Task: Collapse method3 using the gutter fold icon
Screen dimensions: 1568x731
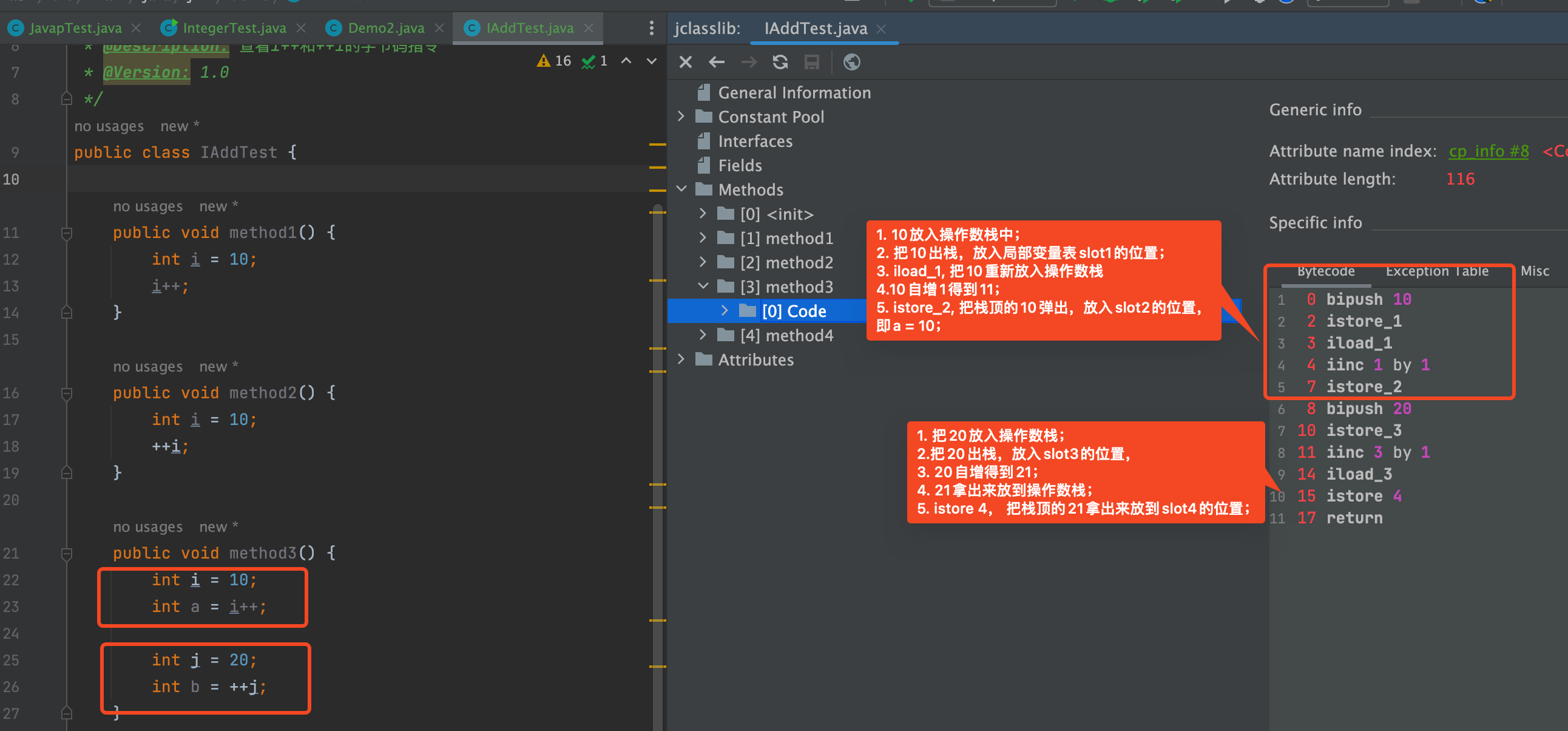Action: (67, 554)
